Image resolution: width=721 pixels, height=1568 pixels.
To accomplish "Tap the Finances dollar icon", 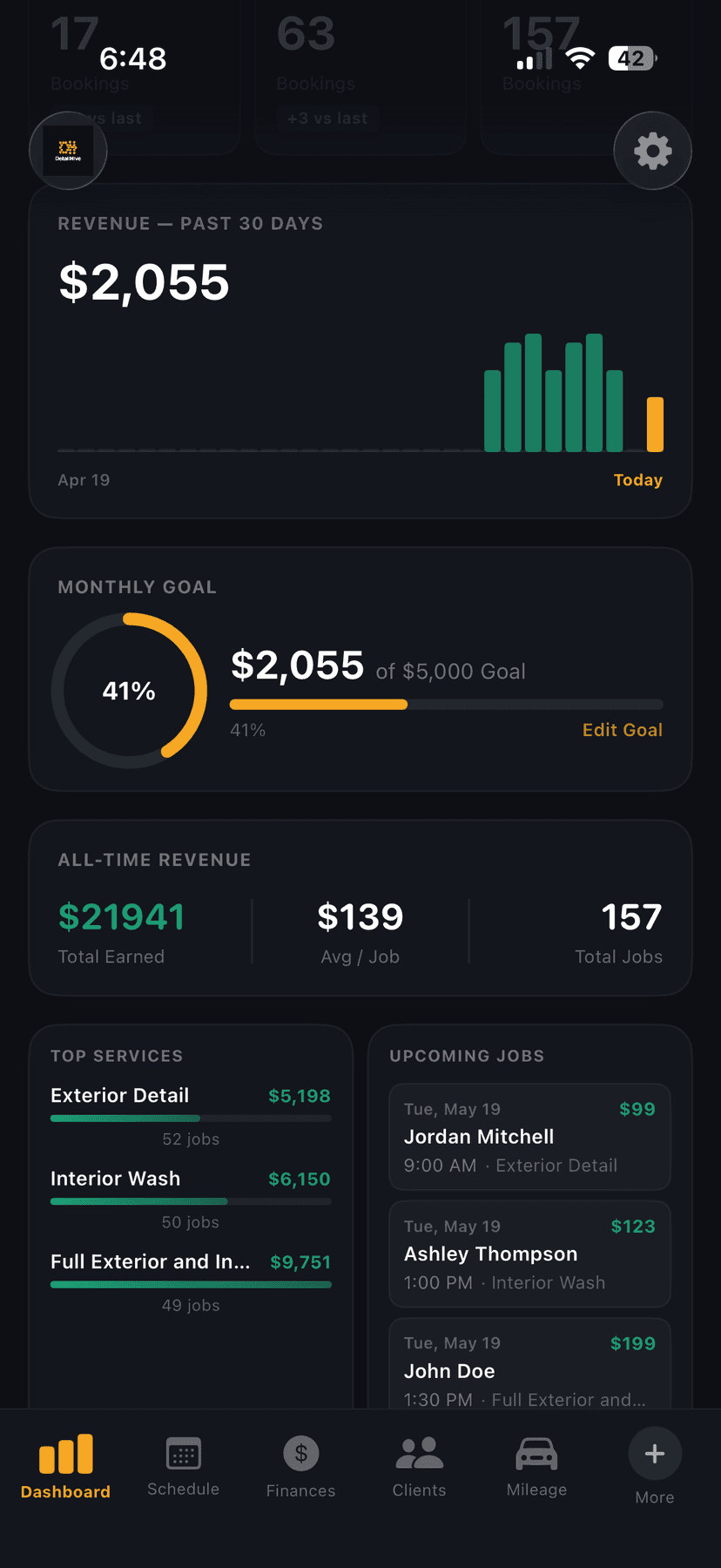I will point(301,1453).
